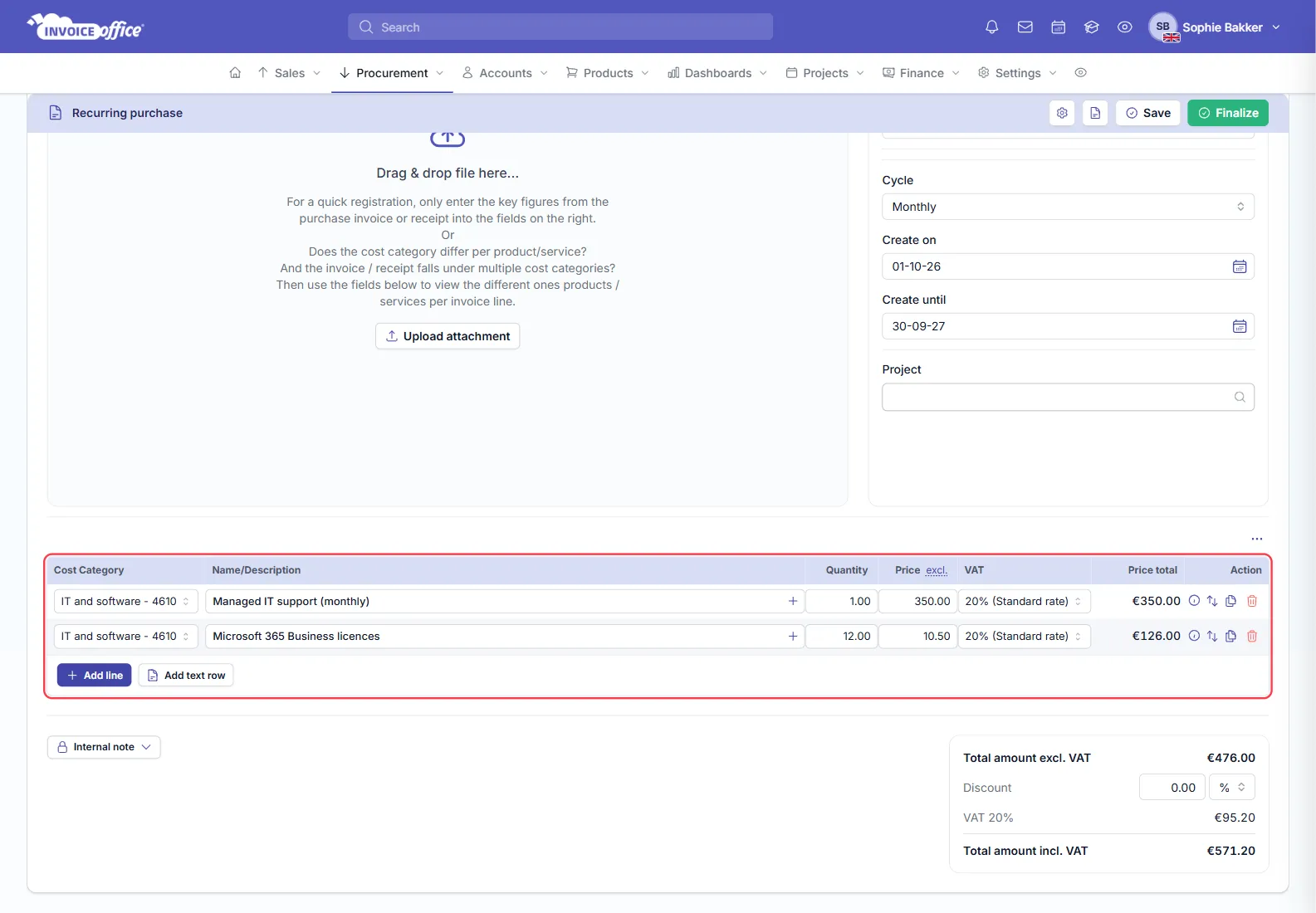
Task: Open the VAT rate dropdown for Microsoft 365 licences
Action: 1024,636
